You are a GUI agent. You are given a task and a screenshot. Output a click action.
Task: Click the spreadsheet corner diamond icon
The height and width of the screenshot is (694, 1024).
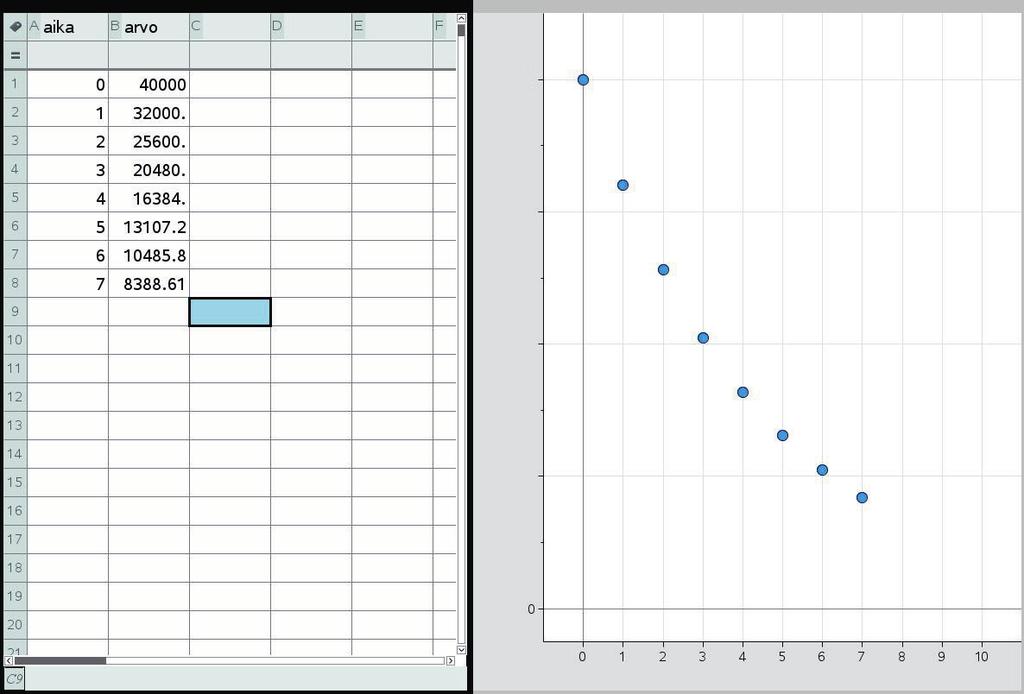click(x=15, y=27)
